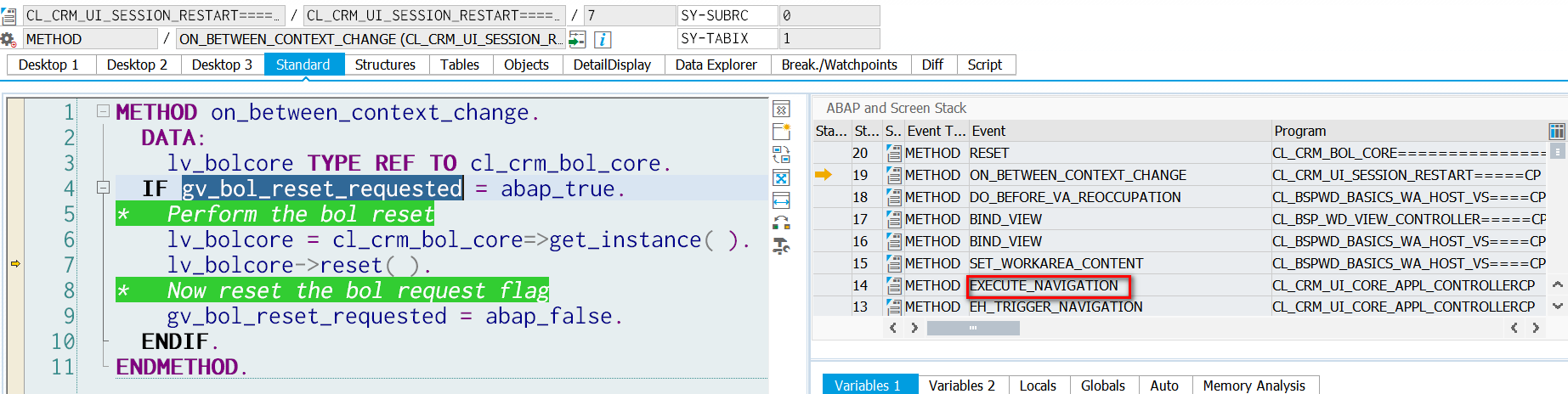Image resolution: width=1568 pixels, height=394 pixels.
Task: Click the gear icon beside METHOD field
Action: [8, 39]
